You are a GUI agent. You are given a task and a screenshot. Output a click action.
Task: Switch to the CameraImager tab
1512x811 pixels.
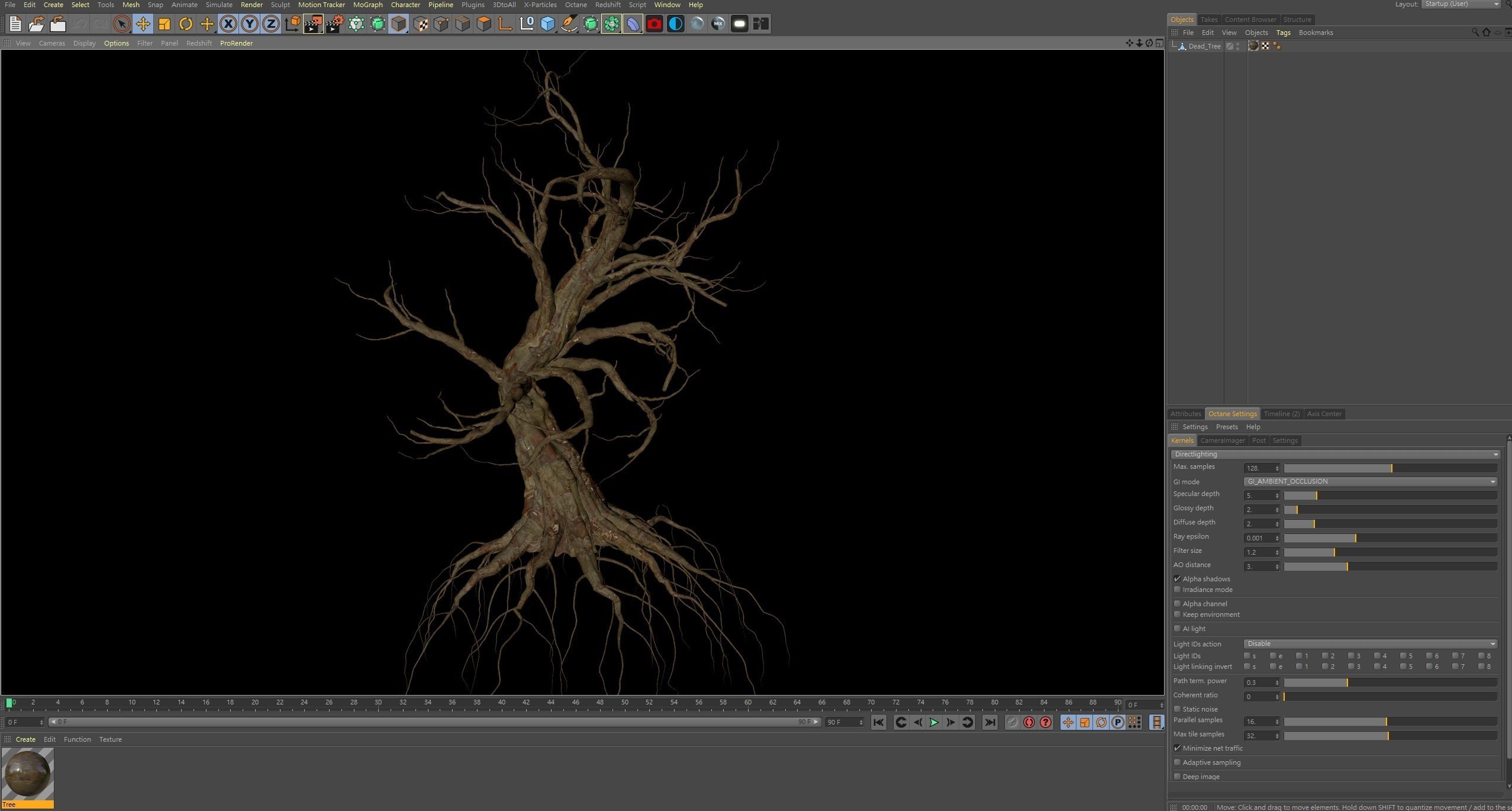[1222, 440]
